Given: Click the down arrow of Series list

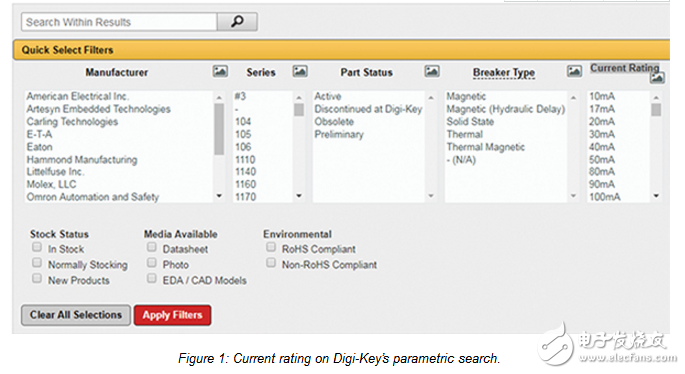Looking at the screenshot, I should click(x=299, y=196).
